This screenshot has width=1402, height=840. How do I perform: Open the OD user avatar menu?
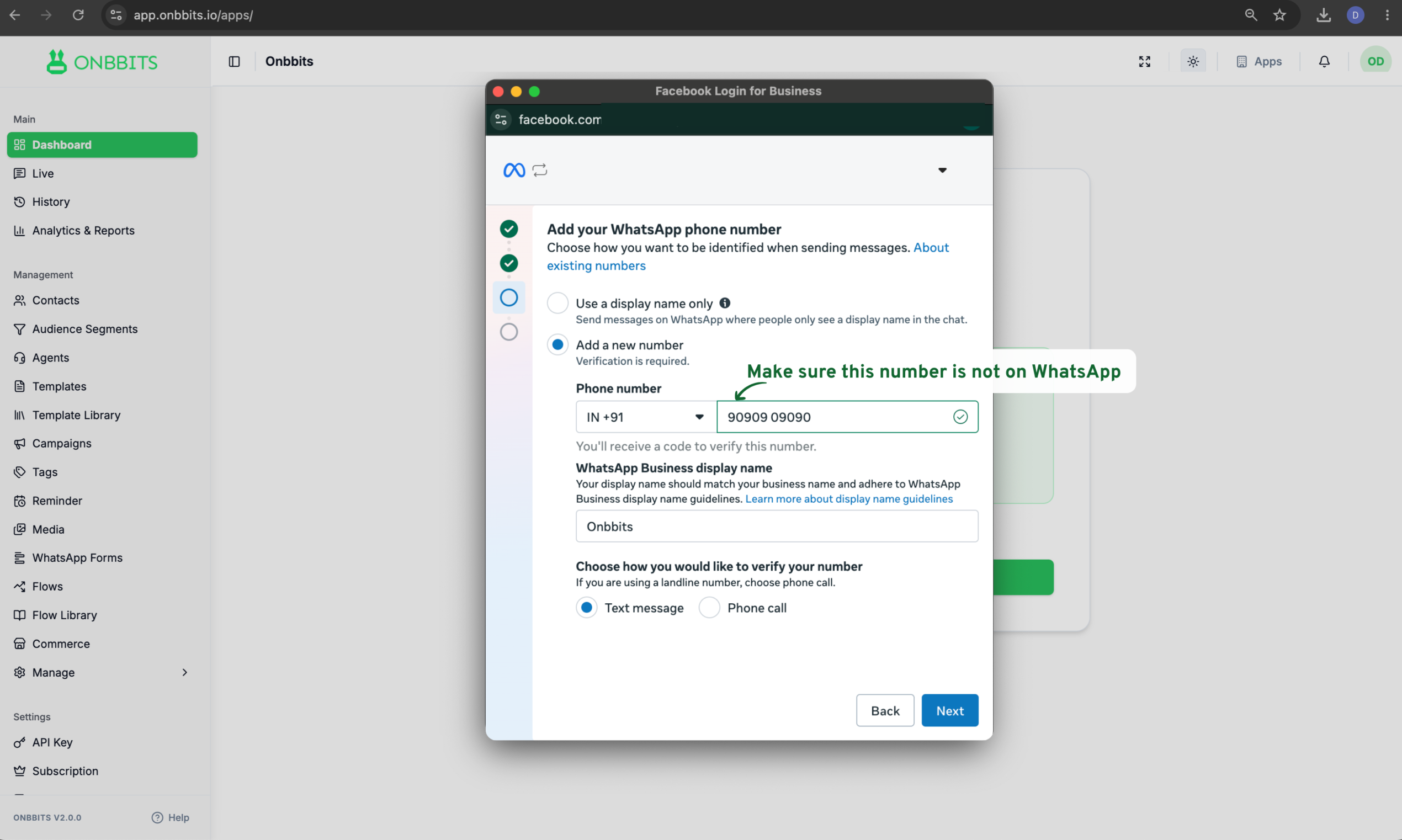1376,61
